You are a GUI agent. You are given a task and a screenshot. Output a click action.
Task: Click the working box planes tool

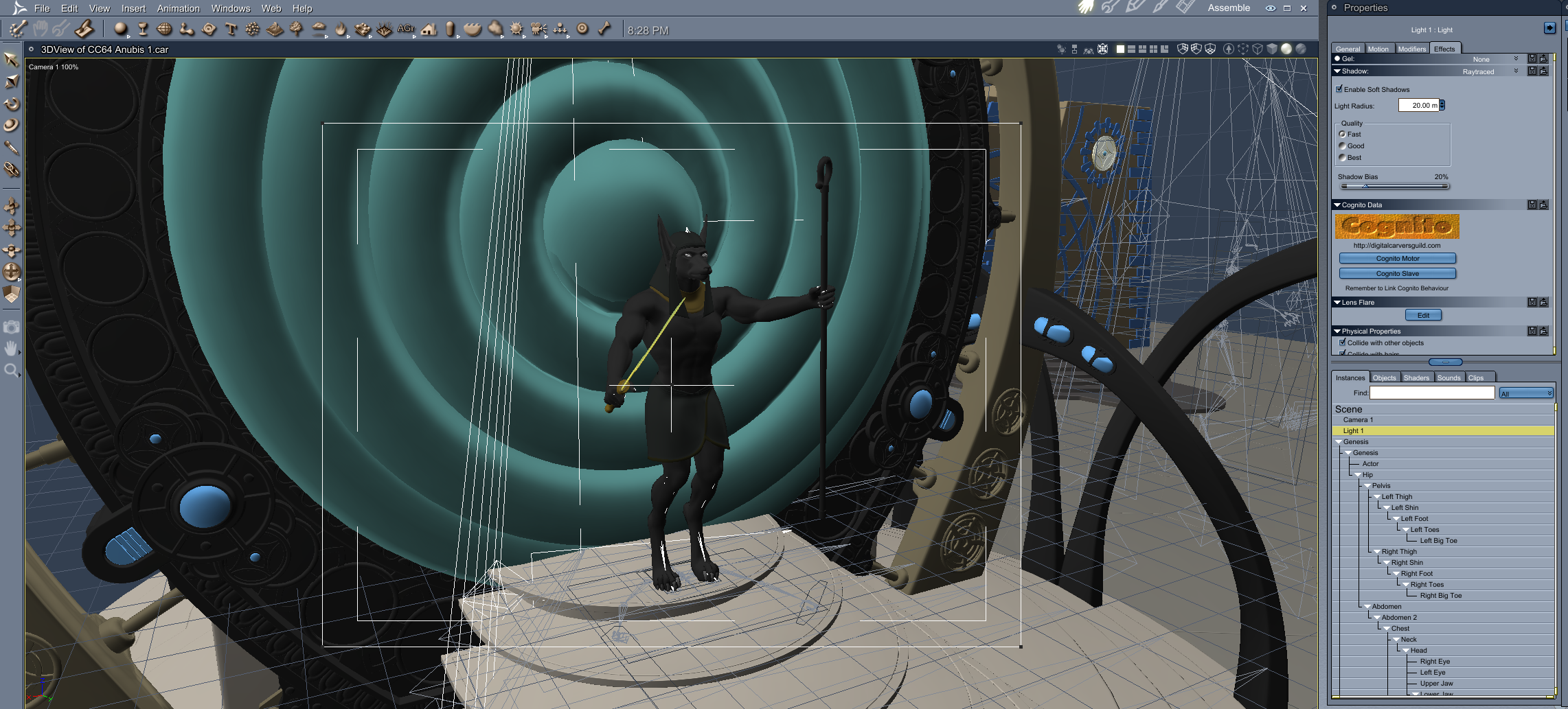[x=11, y=294]
